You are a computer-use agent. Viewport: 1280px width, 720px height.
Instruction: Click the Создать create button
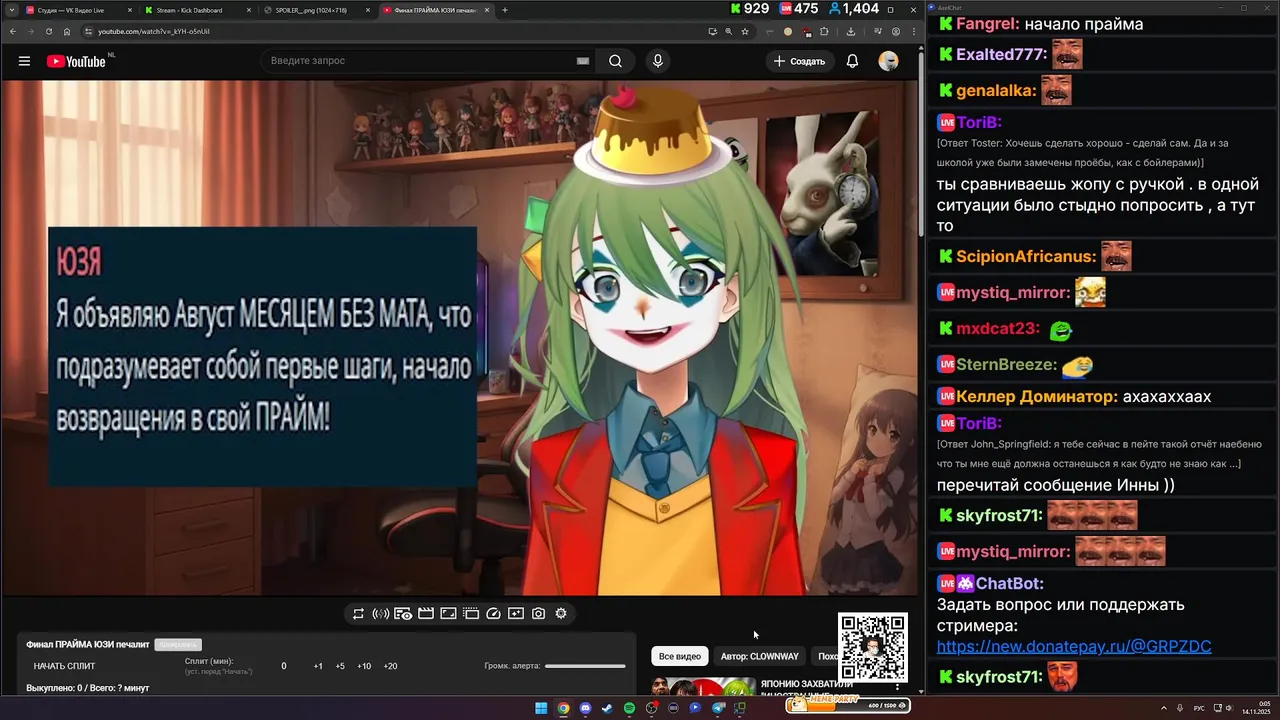coord(800,61)
